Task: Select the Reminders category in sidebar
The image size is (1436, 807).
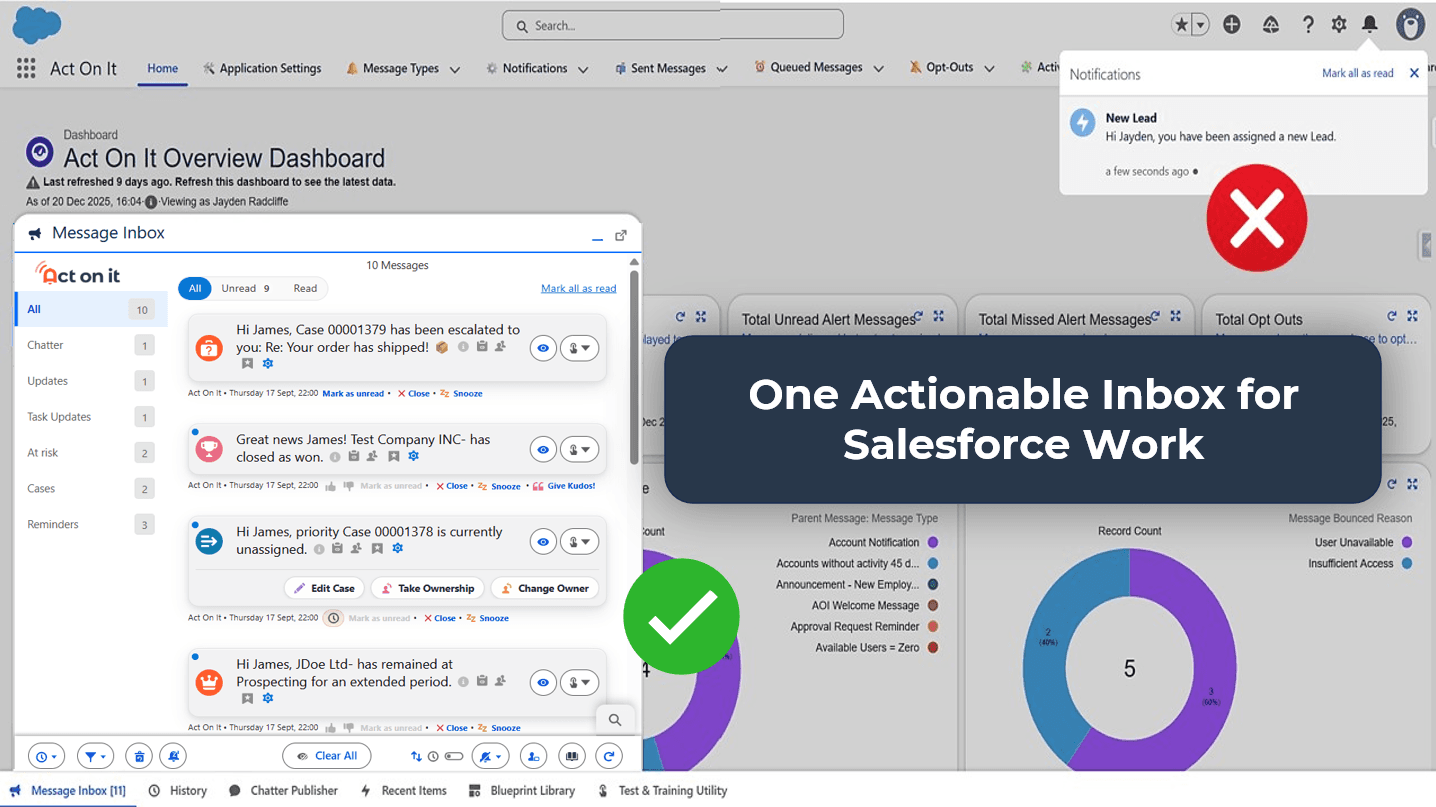Action: [x=90, y=524]
